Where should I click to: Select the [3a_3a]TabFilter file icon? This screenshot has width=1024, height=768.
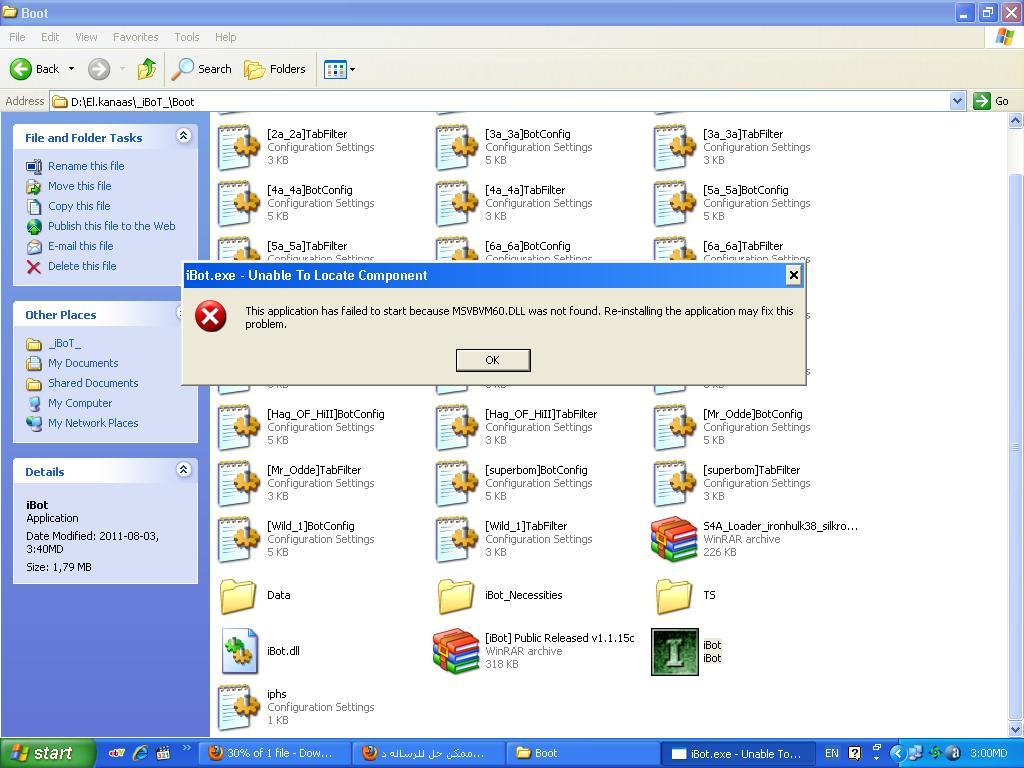pyautogui.click(x=674, y=147)
